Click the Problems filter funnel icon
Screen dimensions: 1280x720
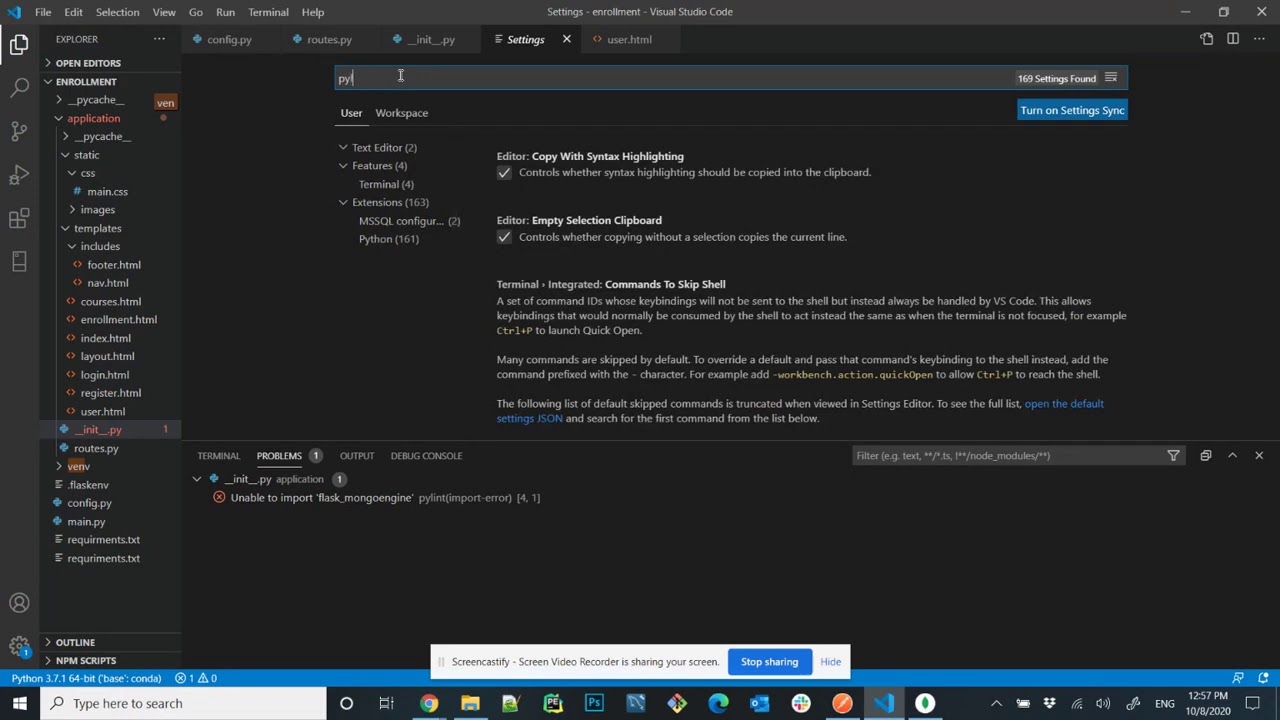pyautogui.click(x=1173, y=456)
